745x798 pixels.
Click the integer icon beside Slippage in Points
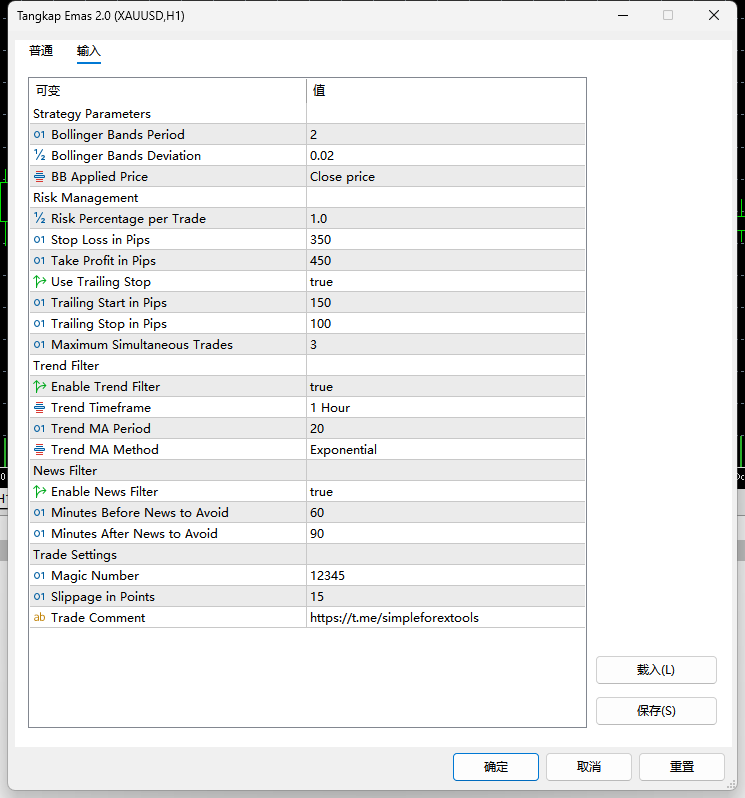[x=39, y=596]
